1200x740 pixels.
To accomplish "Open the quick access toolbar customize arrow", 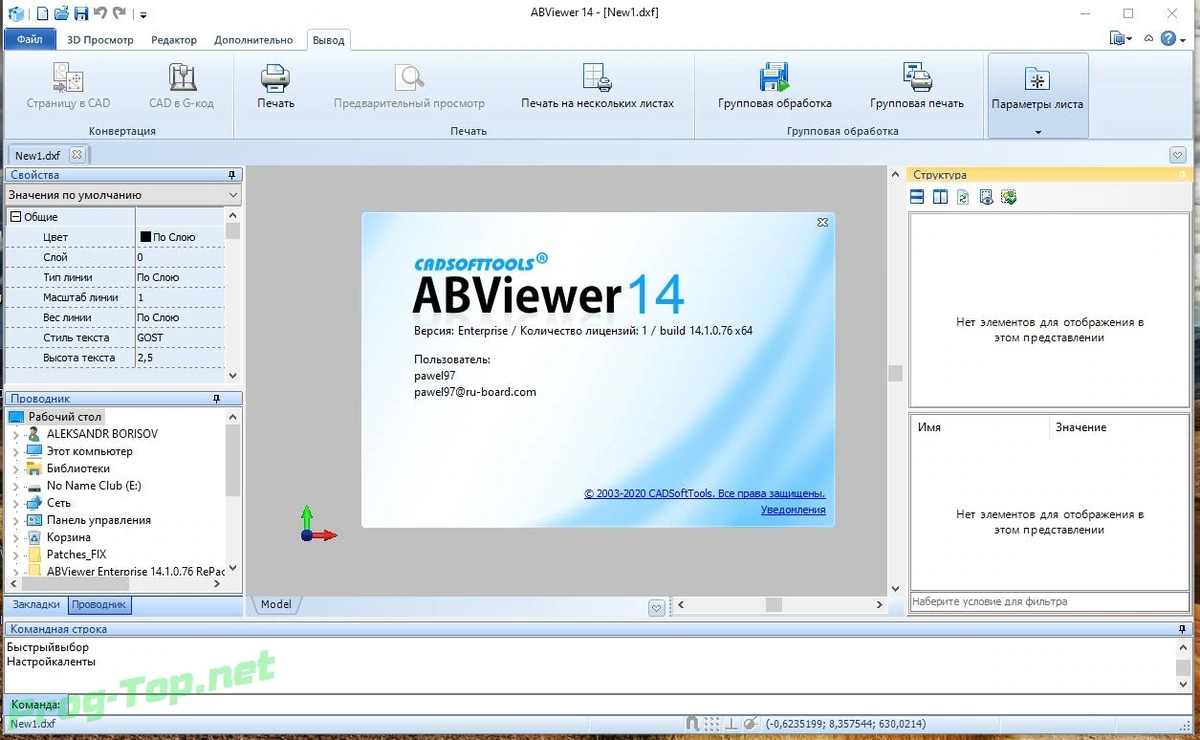I will [143, 14].
